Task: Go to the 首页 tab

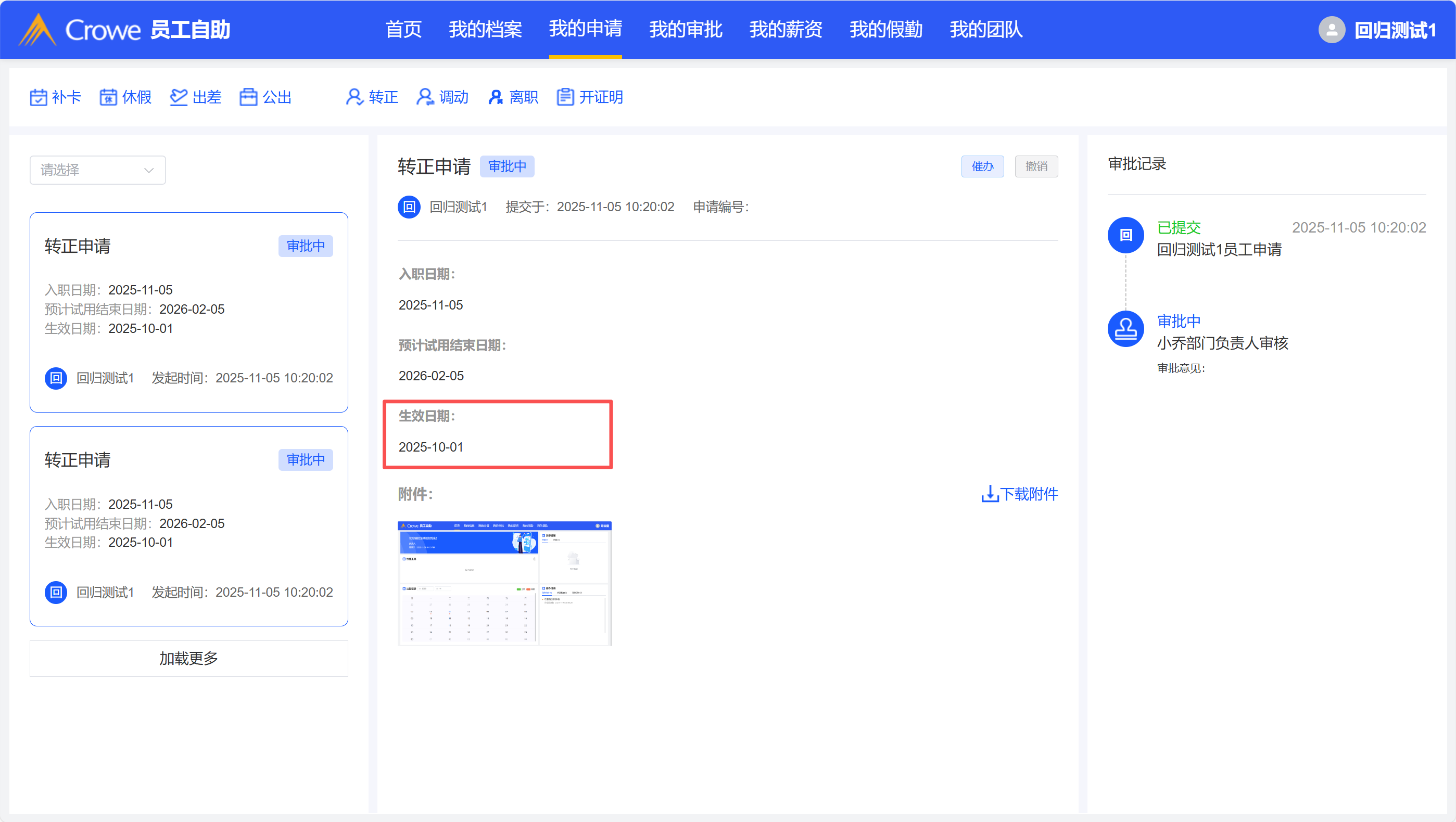Action: (403, 29)
